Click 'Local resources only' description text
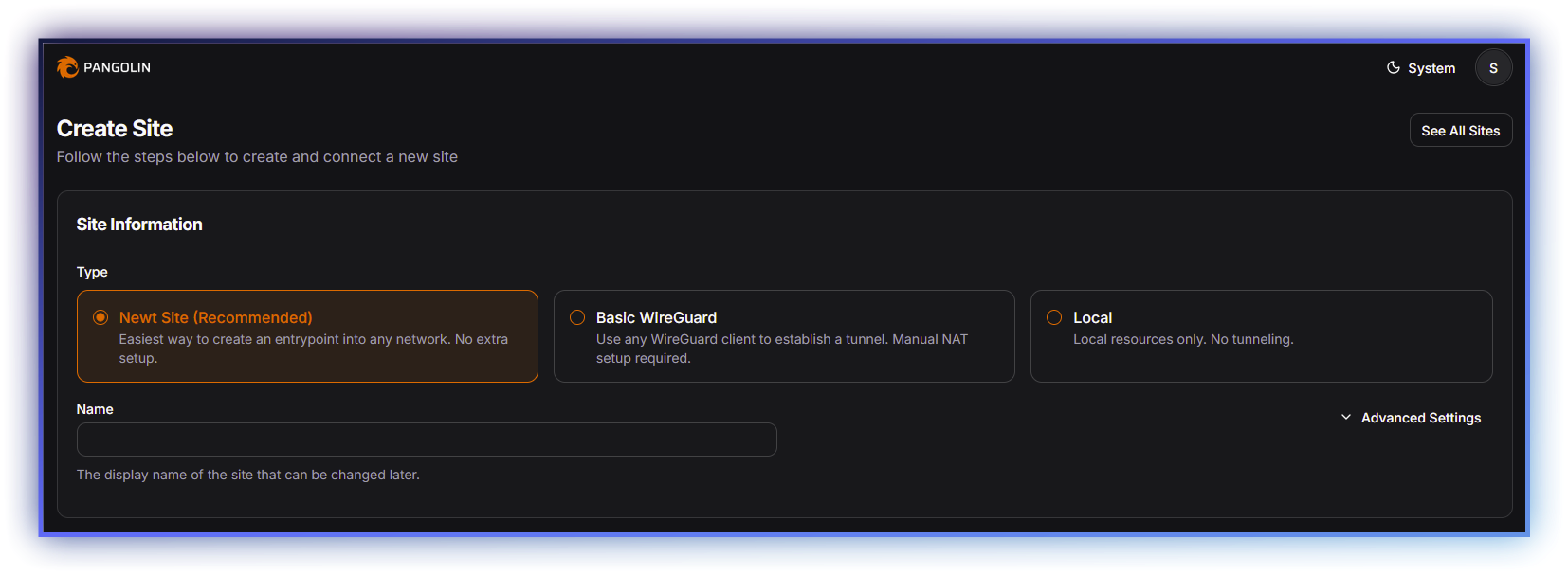The width and height of the screenshot is (1568, 575). [x=1182, y=339]
